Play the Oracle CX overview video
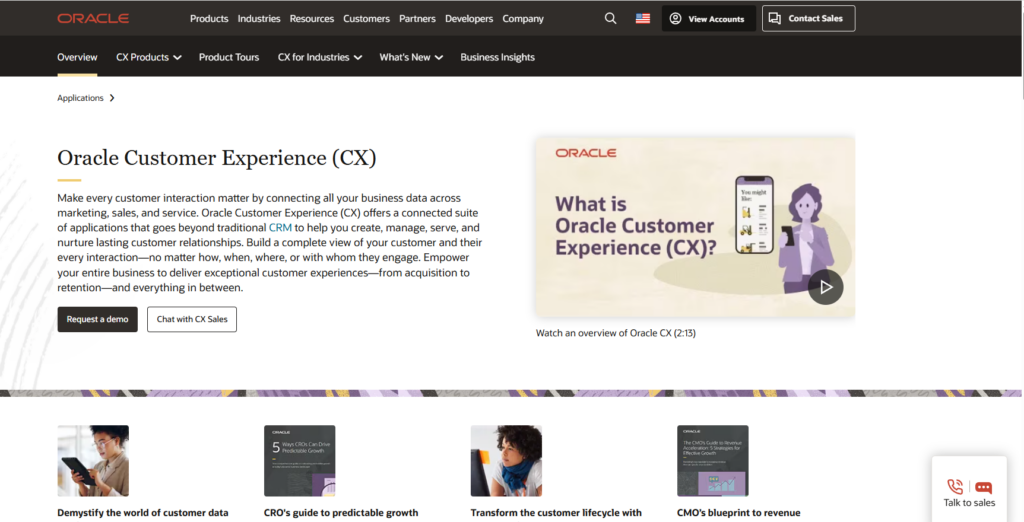 pos(825,287)
